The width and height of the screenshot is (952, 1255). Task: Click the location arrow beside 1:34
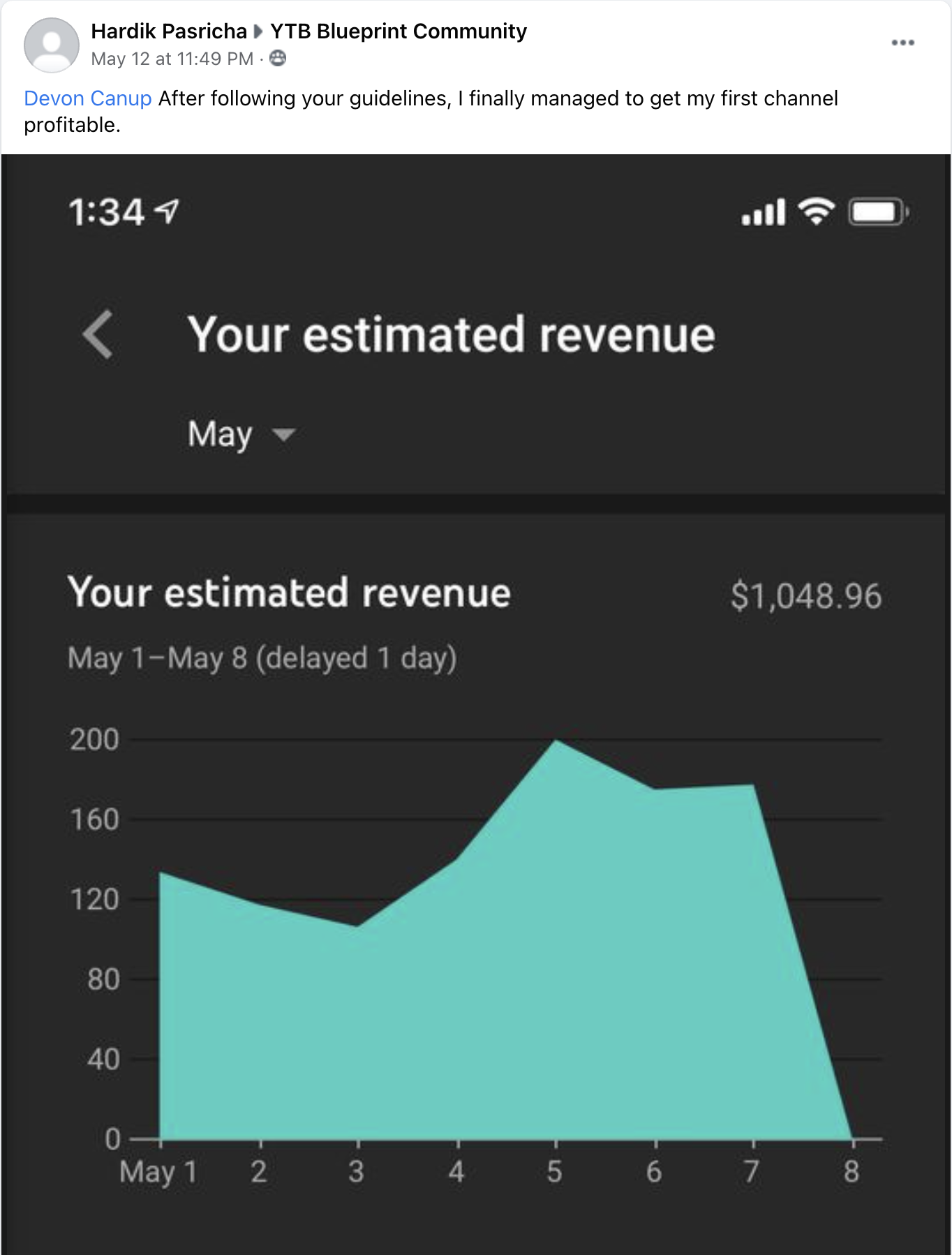point(167,211)
